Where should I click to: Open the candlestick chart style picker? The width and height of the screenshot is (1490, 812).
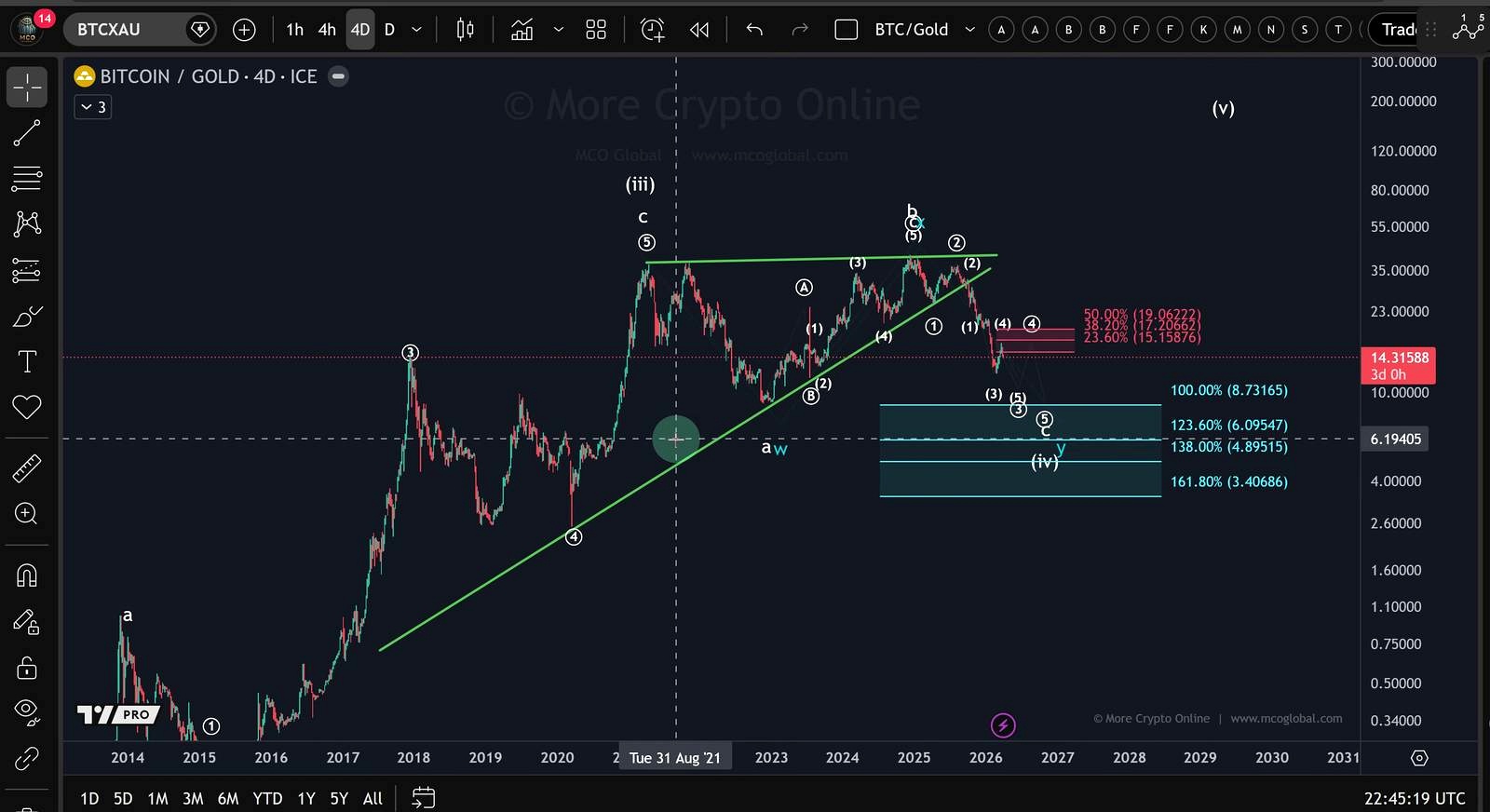point(465,30)
